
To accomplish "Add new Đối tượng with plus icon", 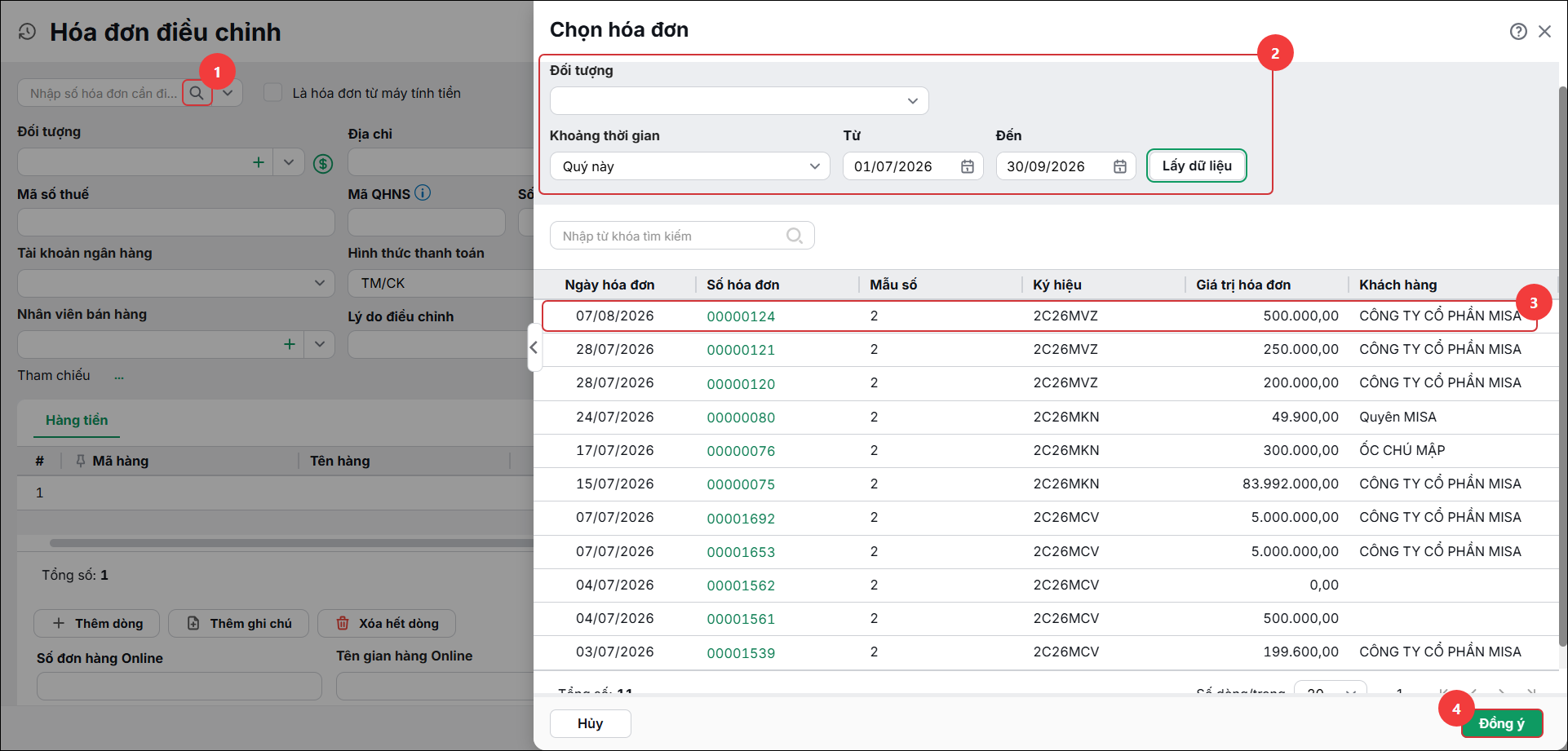I will pos(259,162).
